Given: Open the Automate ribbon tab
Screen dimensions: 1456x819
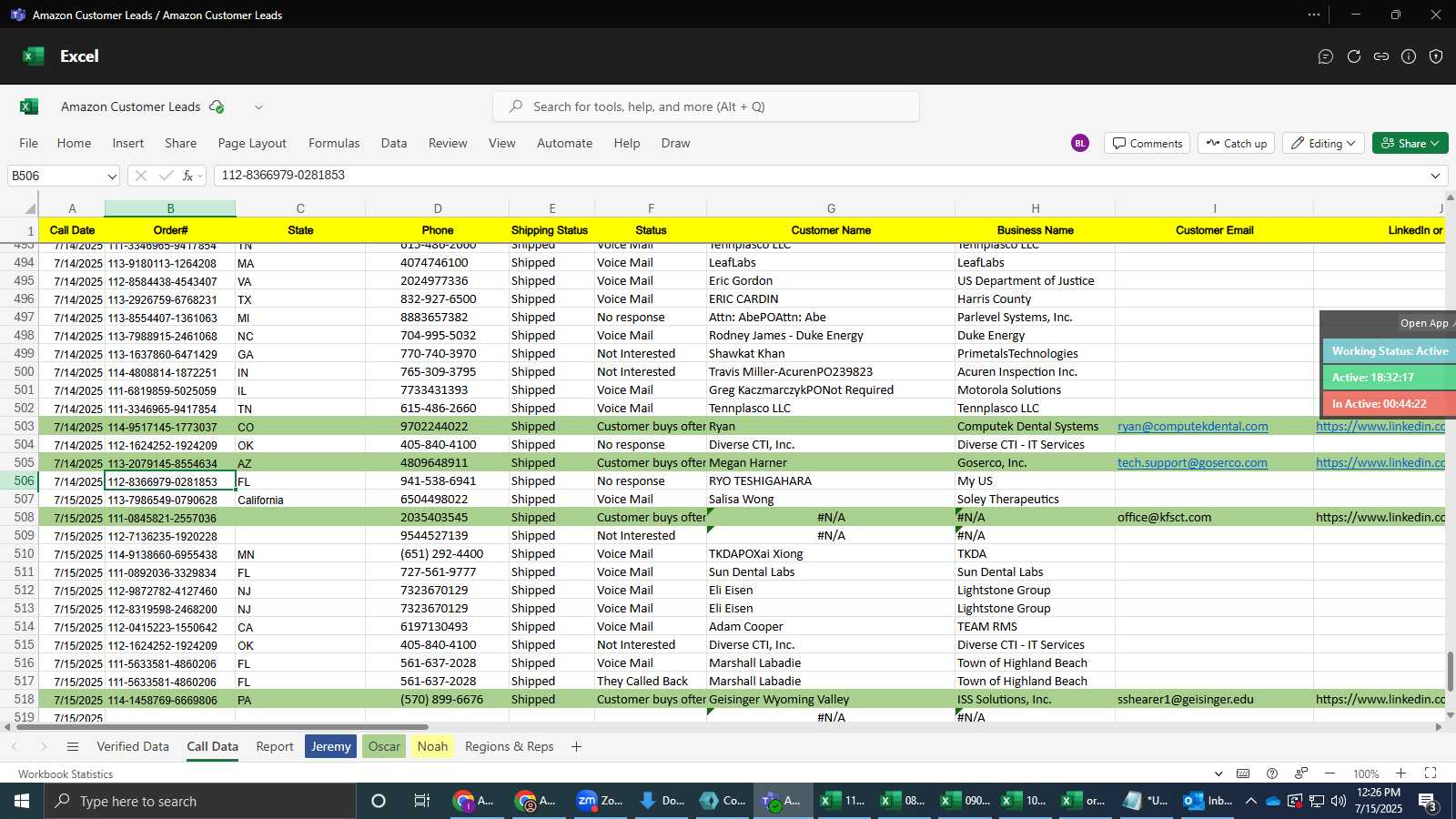Looking at the screenshot, I should (x=564, y=143).
